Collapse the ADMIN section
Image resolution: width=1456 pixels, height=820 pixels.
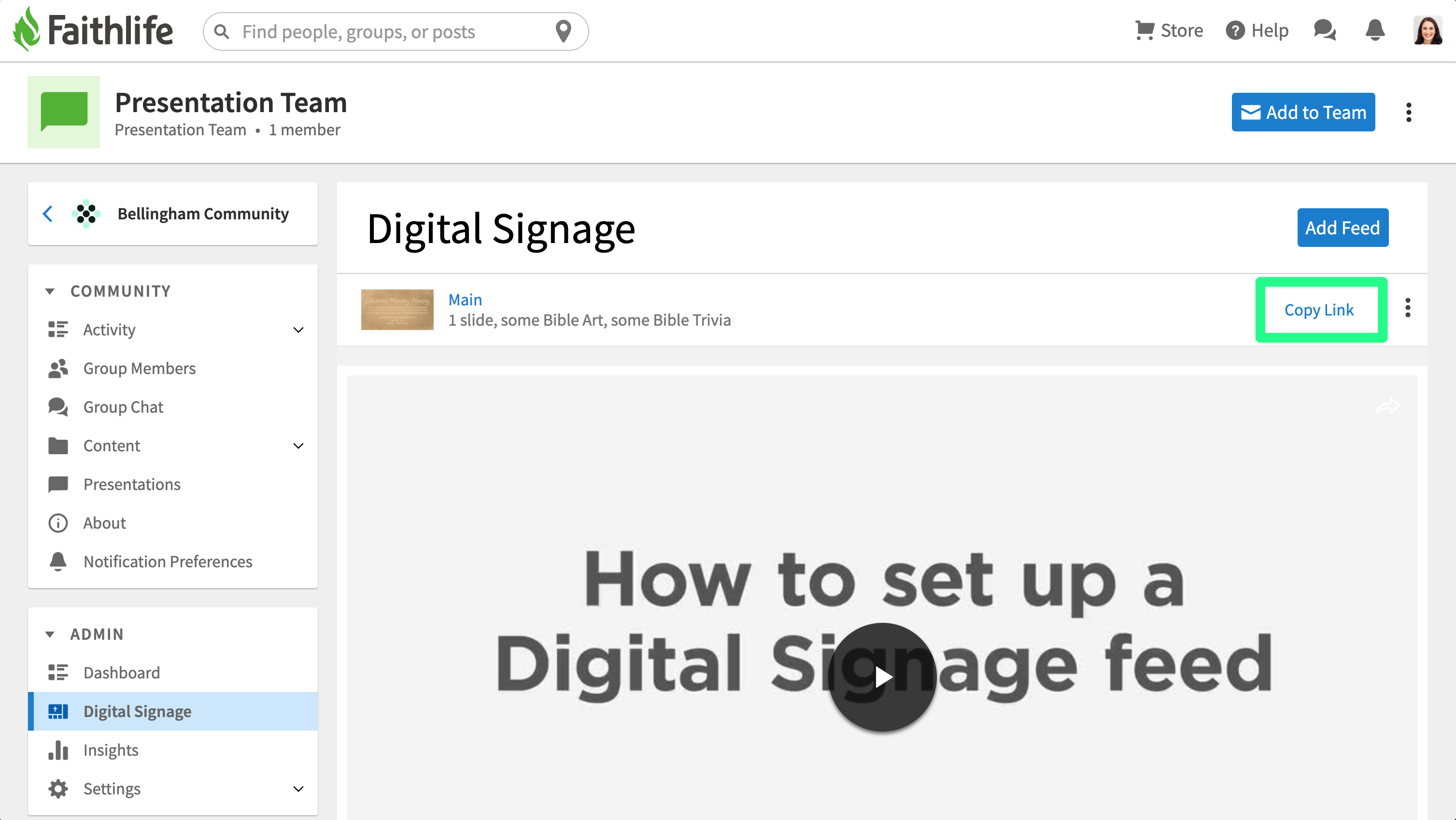point(50,634)
